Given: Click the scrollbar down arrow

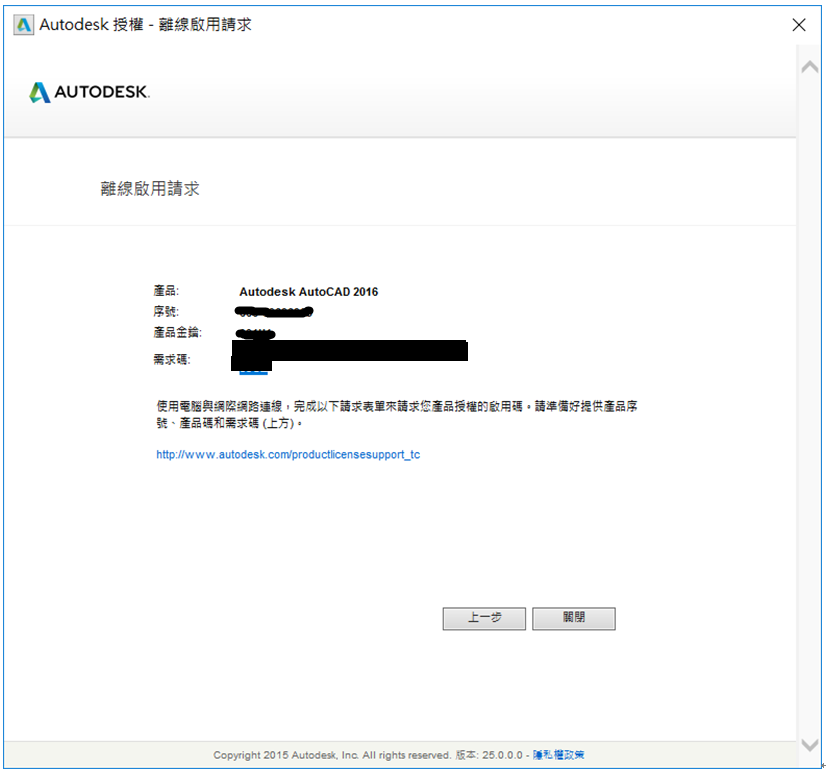Looking at the screenshot, I should click(x=810, y=744).
